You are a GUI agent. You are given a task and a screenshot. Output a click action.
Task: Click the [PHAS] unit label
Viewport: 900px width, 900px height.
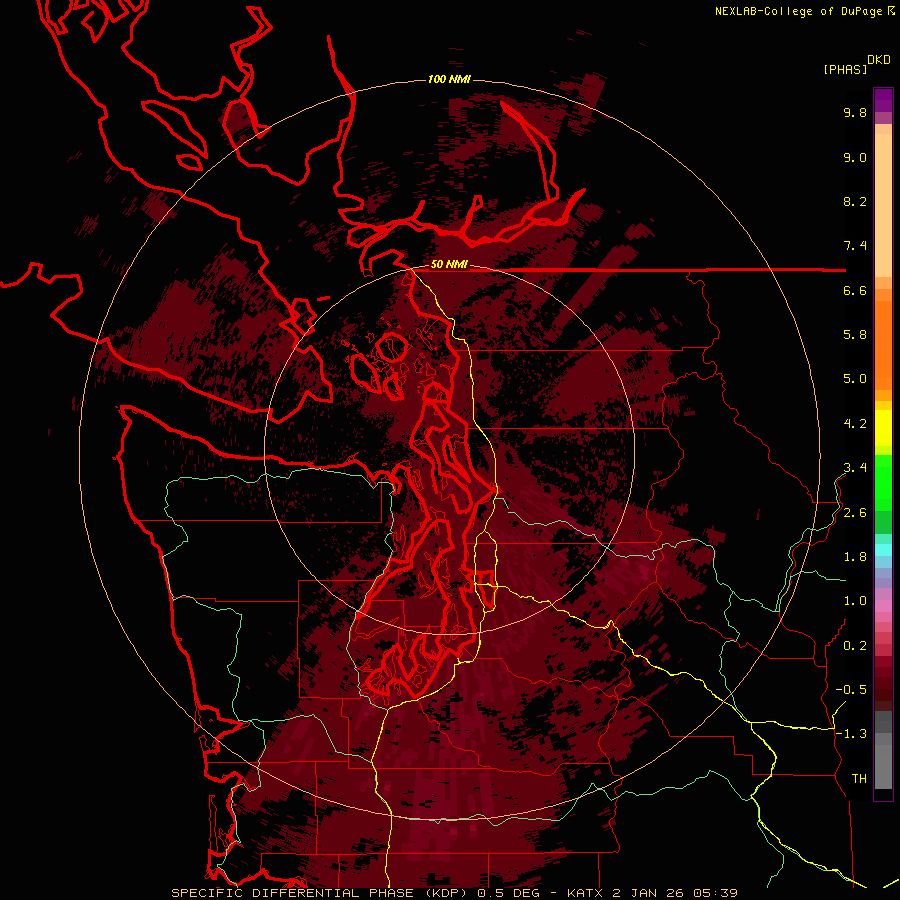845,69
